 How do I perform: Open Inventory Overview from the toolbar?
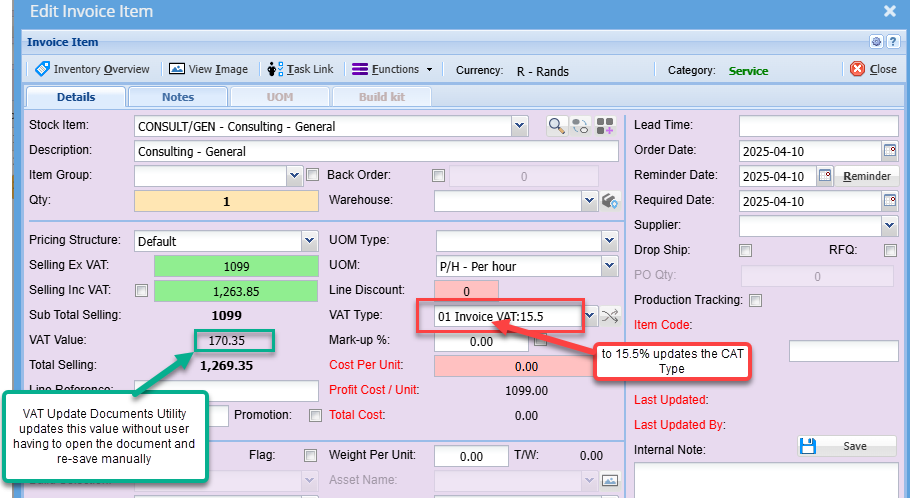(92, 70)
